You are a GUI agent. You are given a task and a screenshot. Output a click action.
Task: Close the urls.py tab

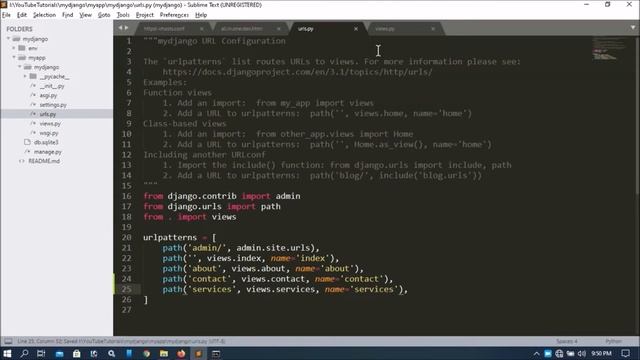(356, 29)
